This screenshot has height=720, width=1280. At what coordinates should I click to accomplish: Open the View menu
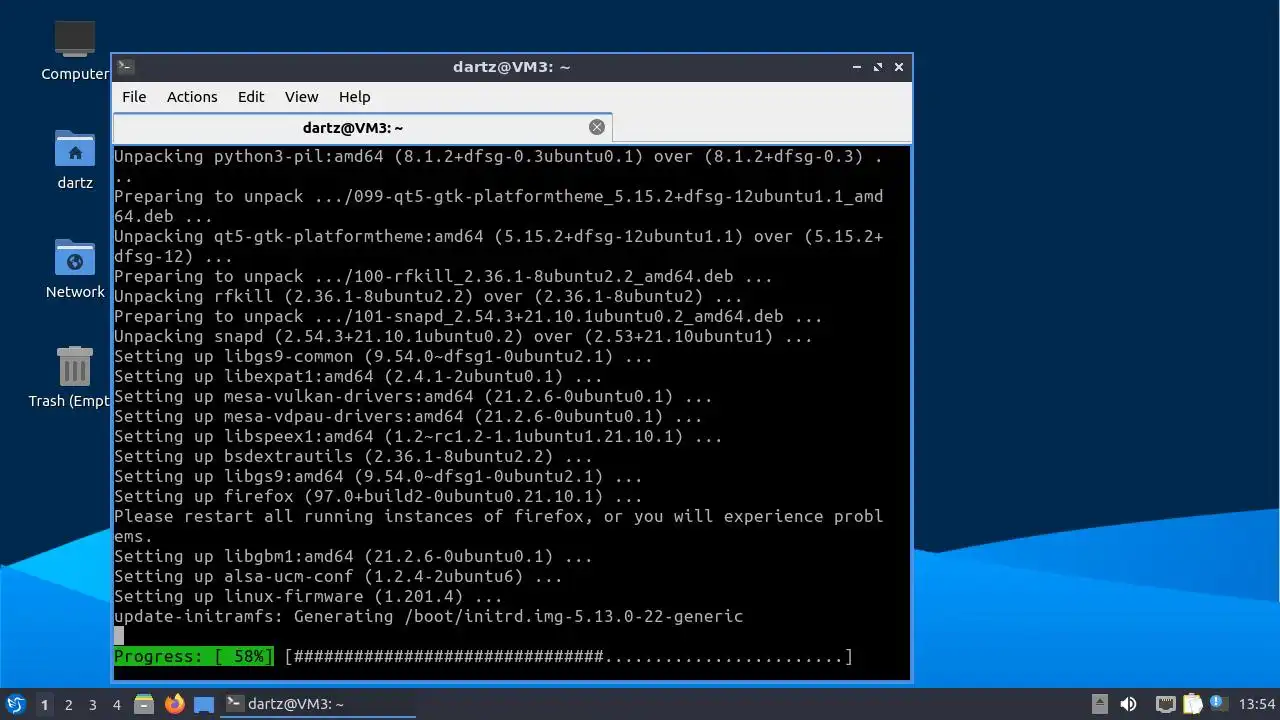(x=301, y=97)
